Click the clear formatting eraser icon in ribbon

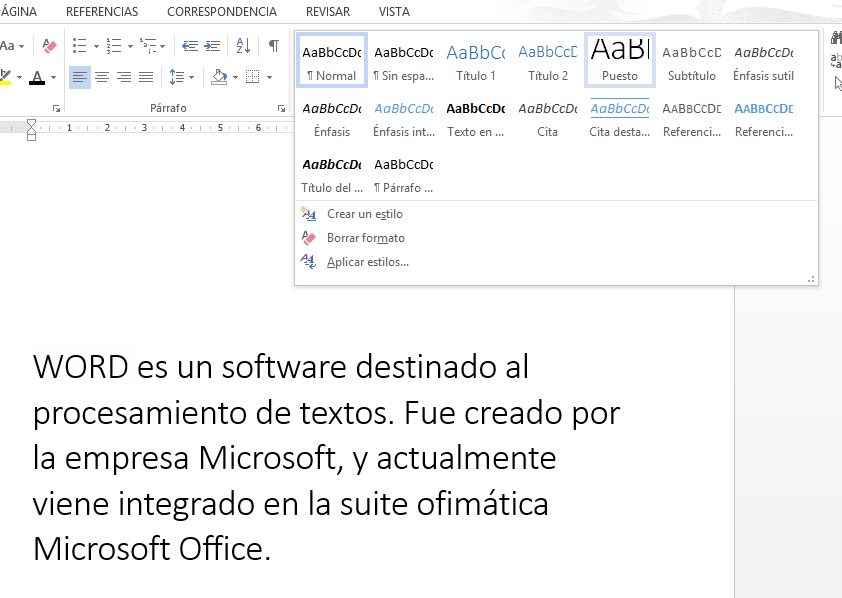pyautogui.click(x=49, y=46)
